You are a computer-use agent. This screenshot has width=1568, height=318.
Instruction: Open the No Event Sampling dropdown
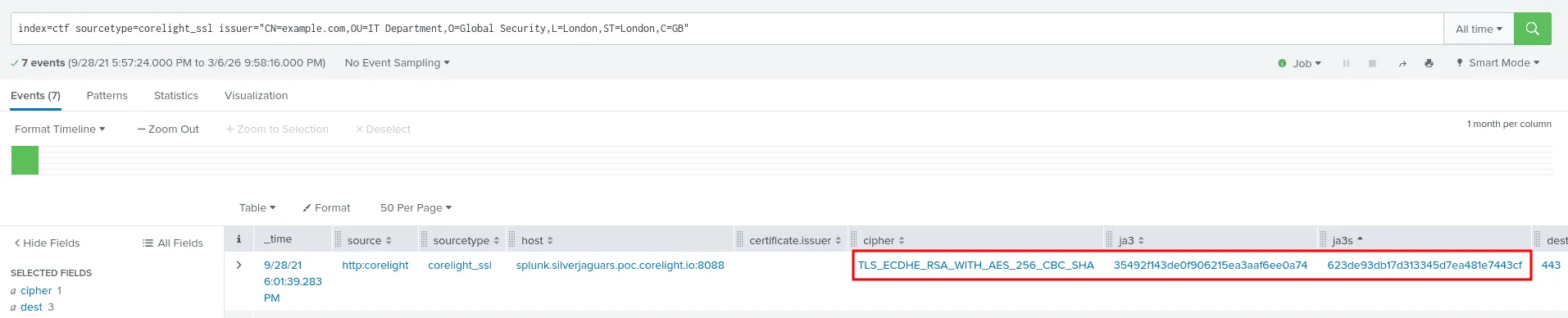[x=398, y=63]
